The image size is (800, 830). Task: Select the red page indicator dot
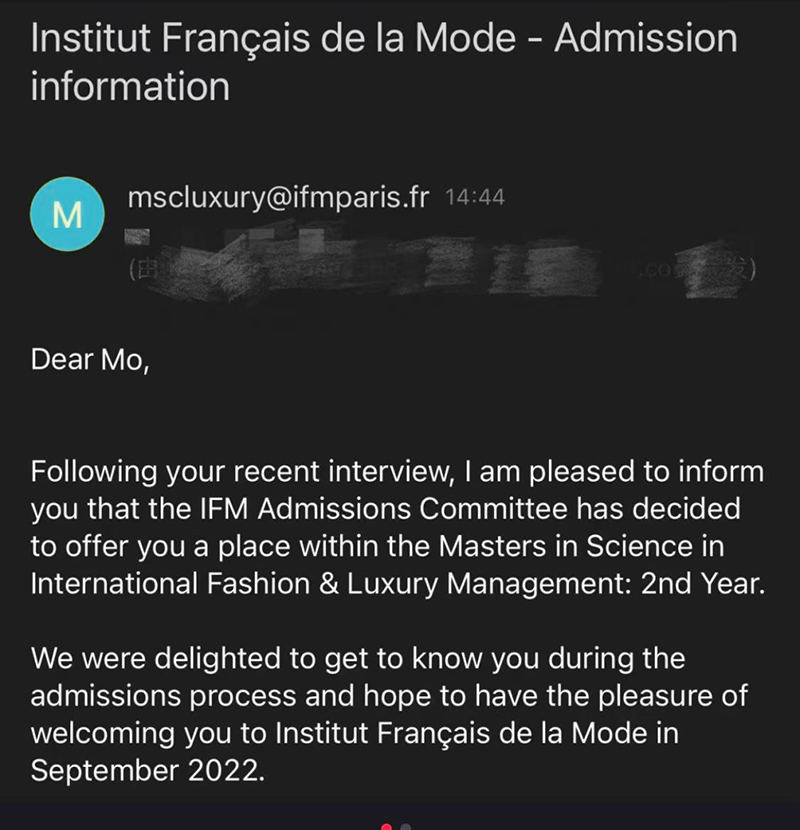(x=387, y=826)
